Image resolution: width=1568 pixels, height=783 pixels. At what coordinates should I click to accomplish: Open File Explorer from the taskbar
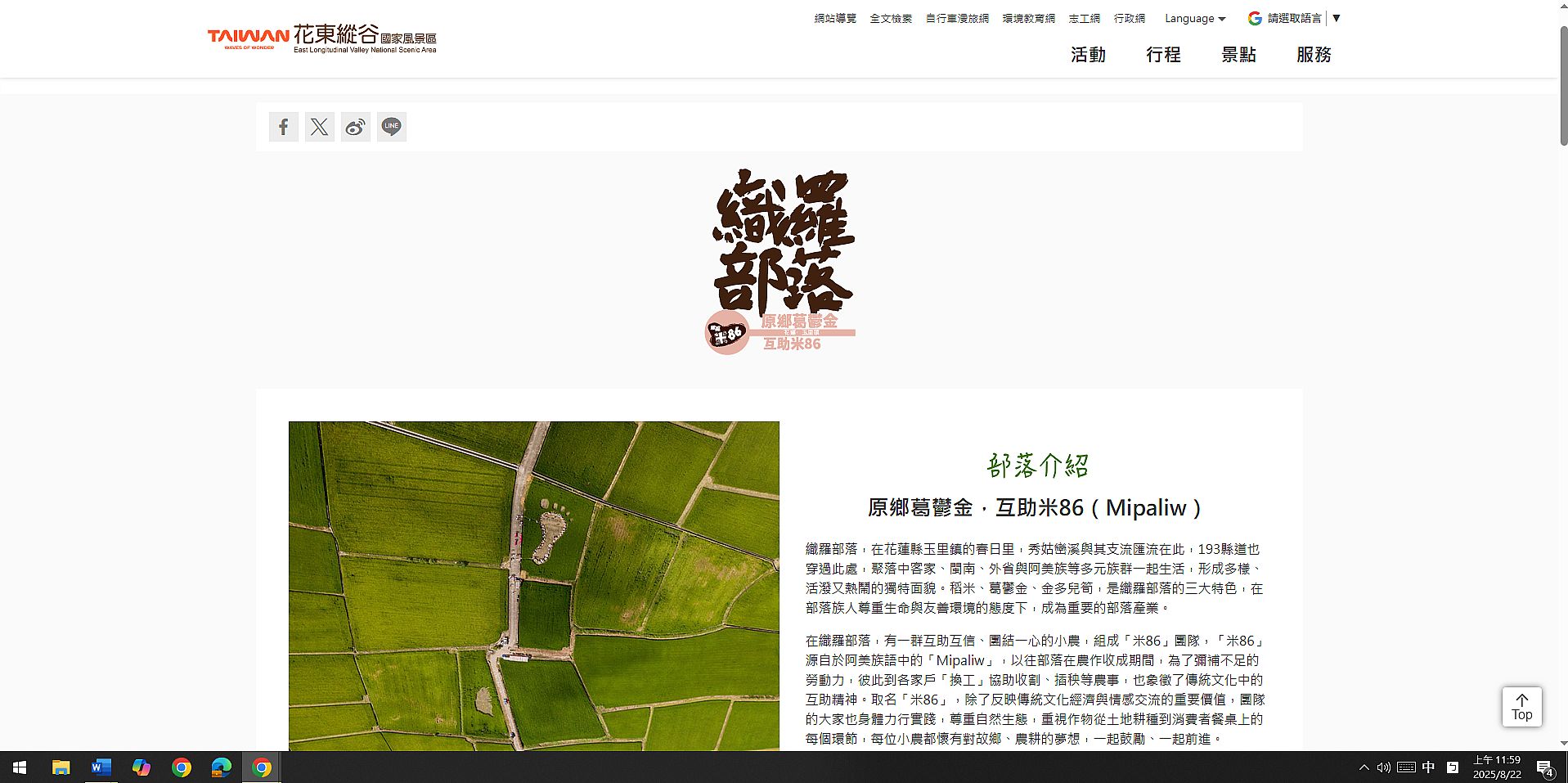tap(61, 767)
